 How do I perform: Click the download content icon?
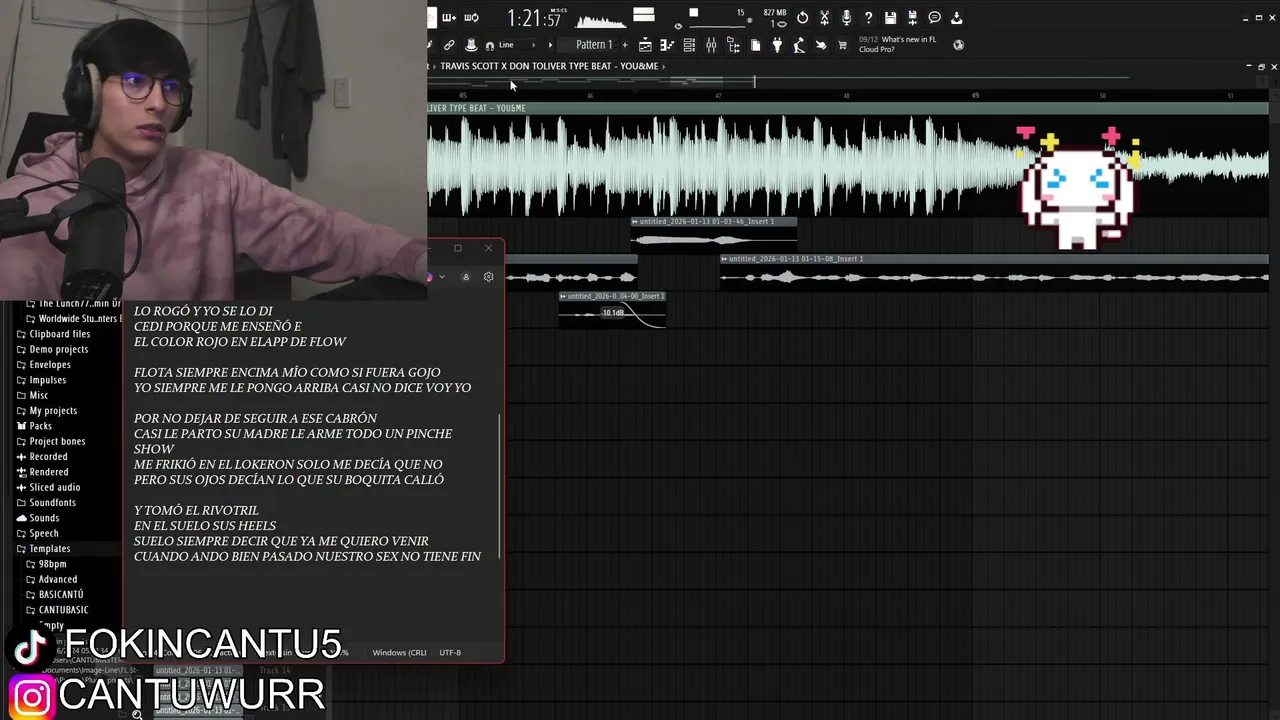coord(956,18)
